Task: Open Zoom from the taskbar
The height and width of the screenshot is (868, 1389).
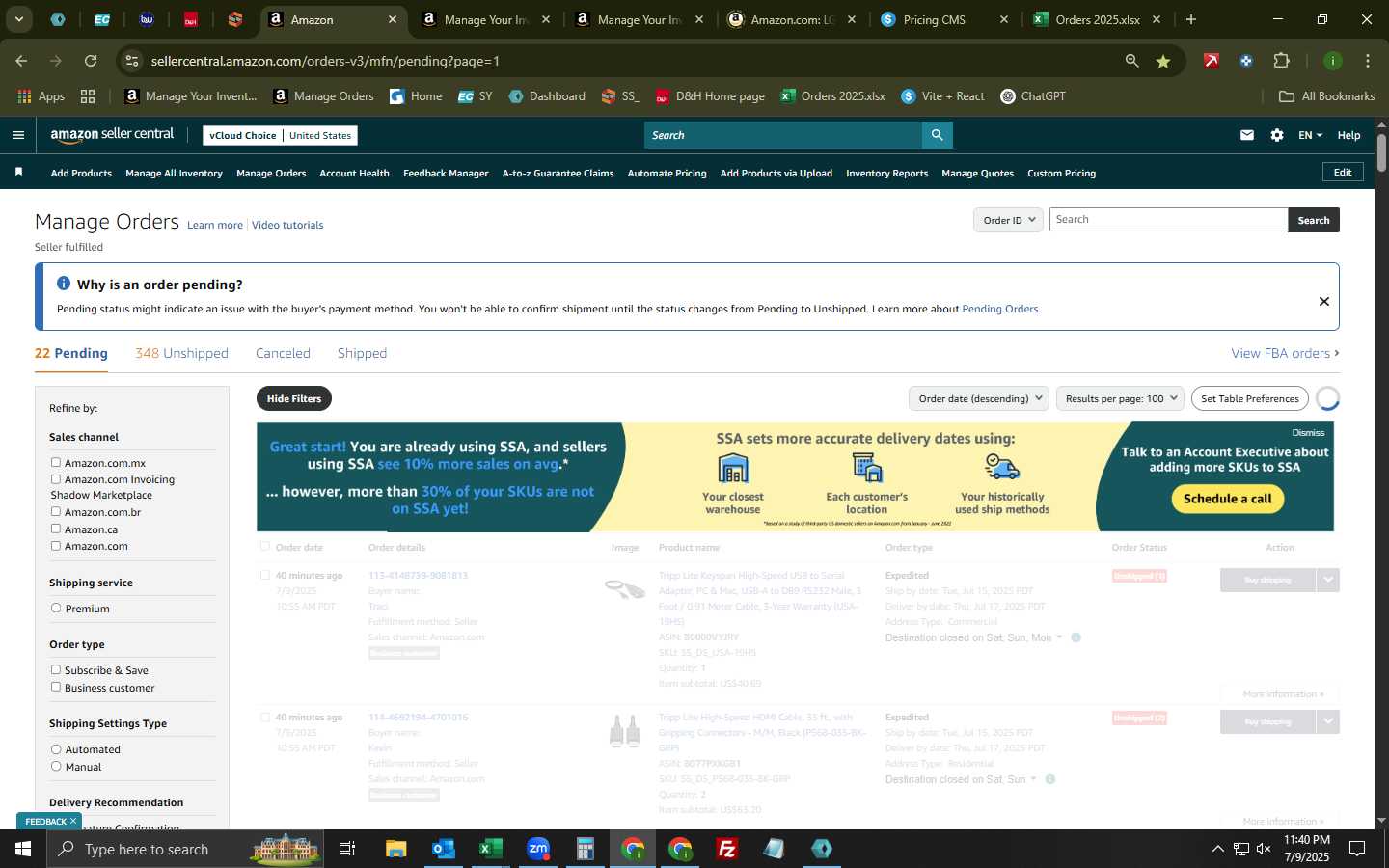Action: (537, 849)
